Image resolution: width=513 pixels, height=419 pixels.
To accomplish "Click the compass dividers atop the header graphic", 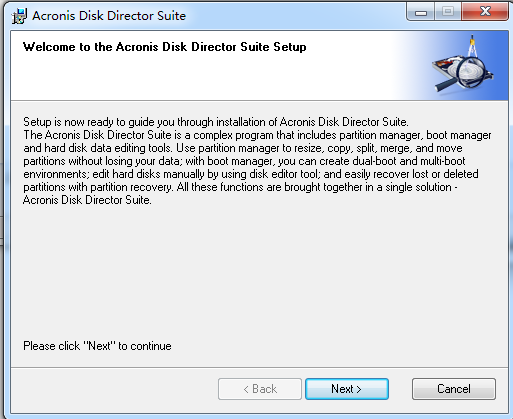I will pos(472,46).
